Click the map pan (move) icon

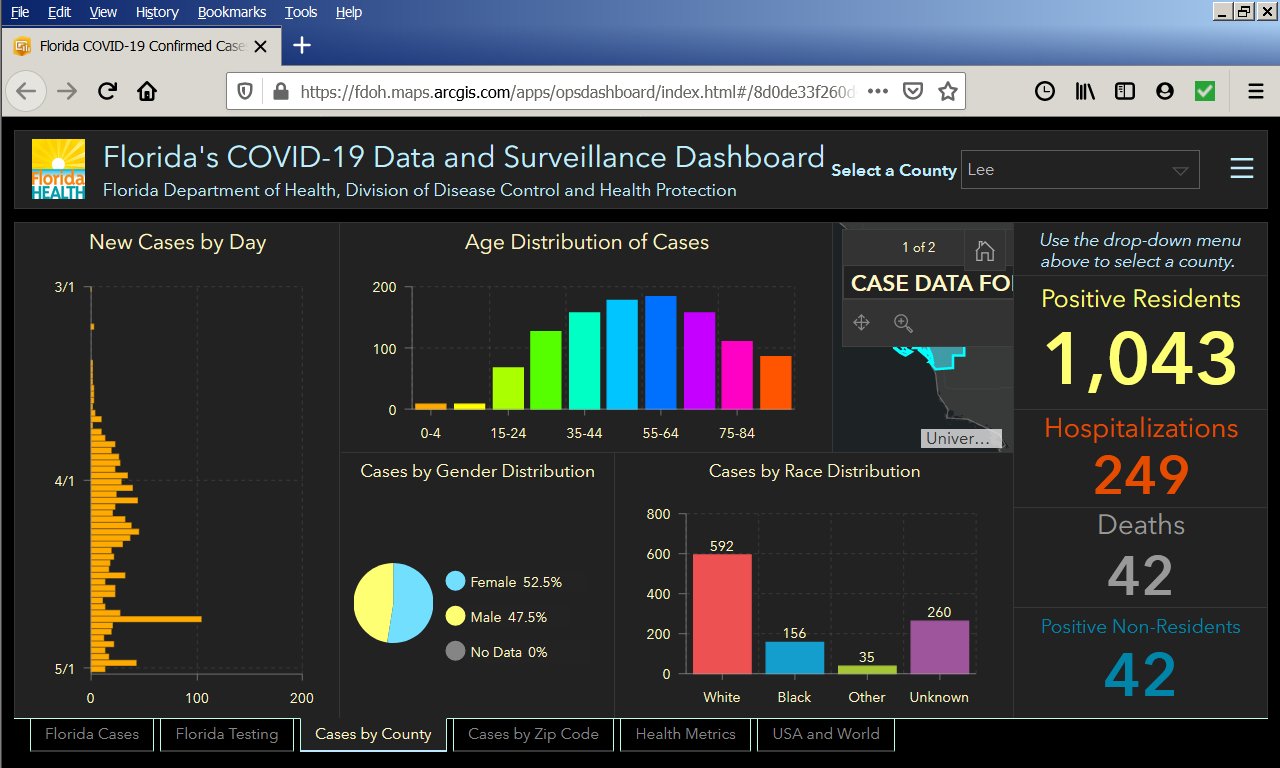tap(861, 322)
